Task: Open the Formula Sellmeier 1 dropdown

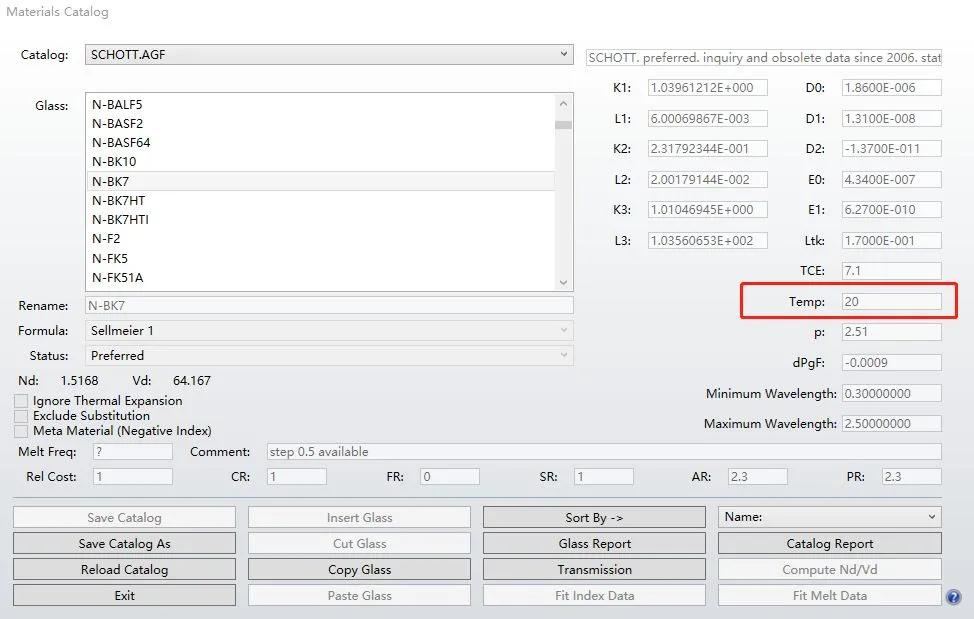Action: [x=329, y=331]
